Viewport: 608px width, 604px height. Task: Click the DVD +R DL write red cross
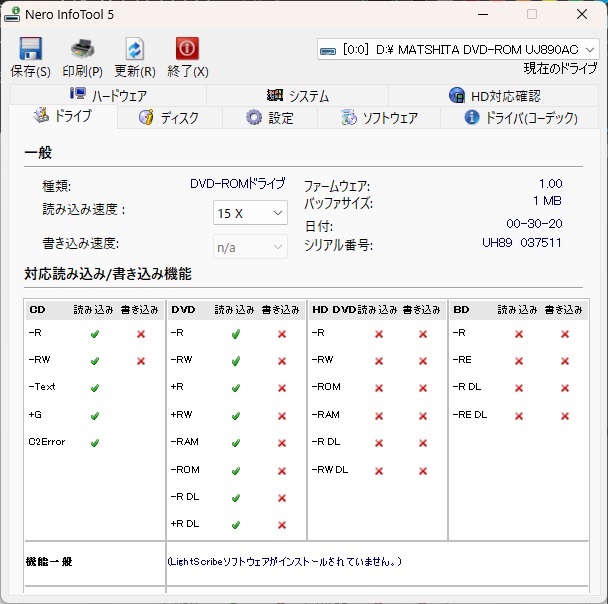coord(282,525)
